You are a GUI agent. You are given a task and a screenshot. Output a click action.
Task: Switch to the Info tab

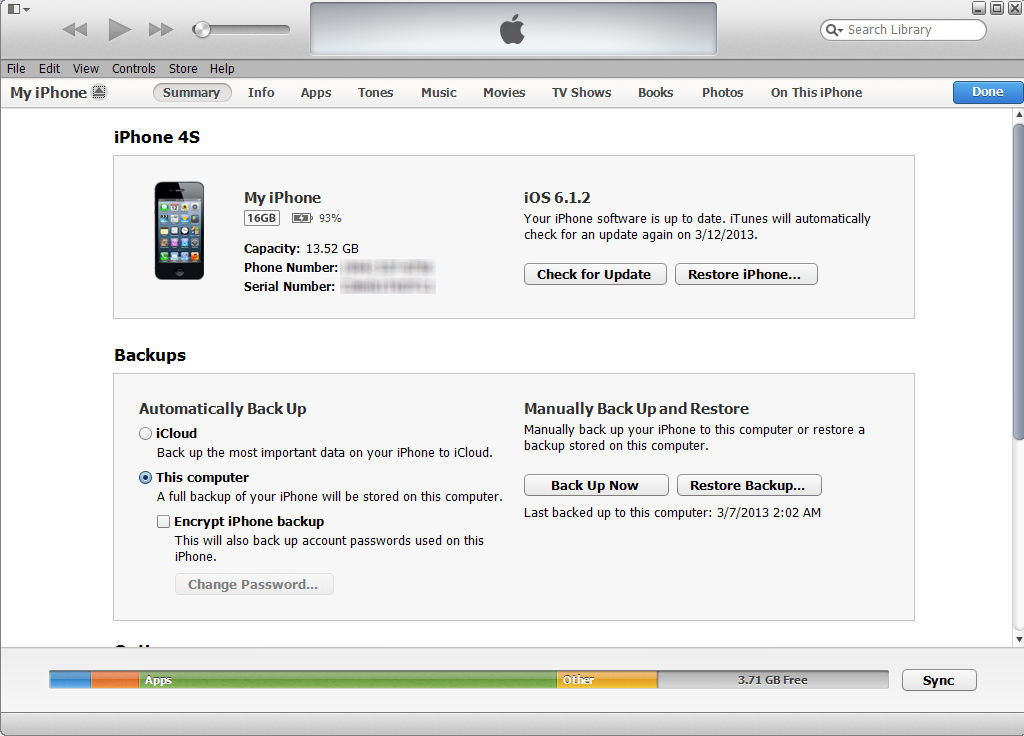click(x=261, y=93)
